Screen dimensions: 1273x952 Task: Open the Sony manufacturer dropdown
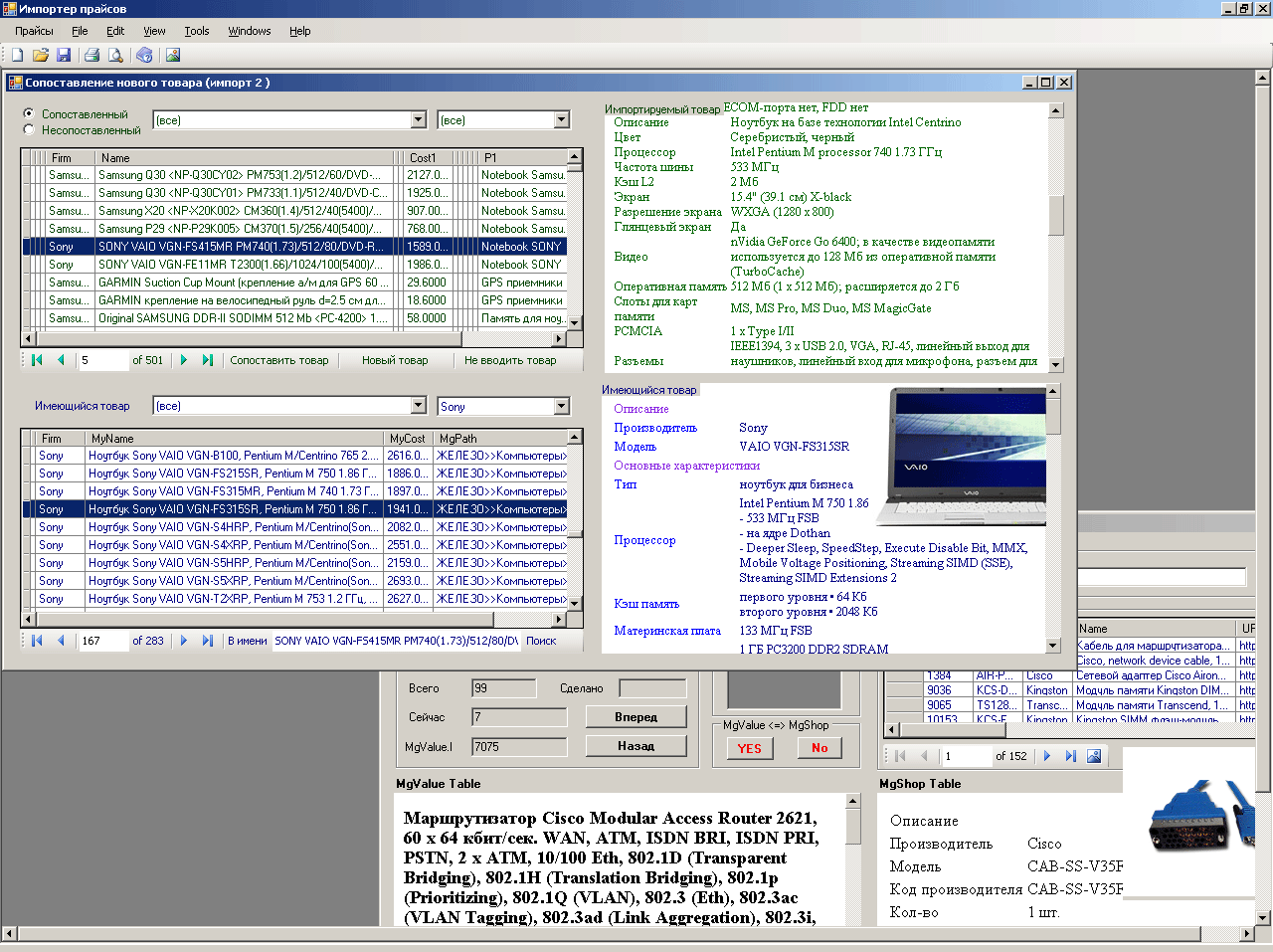tap(561, 406)
